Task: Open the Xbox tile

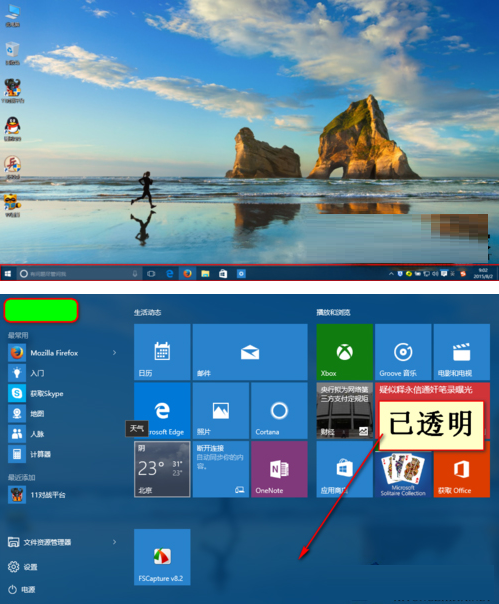Action: coord(344,352)
